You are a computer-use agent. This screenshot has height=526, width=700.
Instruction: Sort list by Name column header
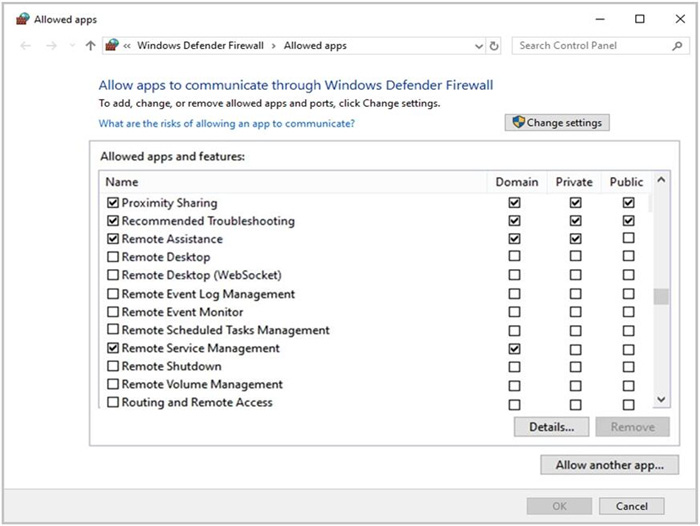pyautogui.click(x=122, y=182)
